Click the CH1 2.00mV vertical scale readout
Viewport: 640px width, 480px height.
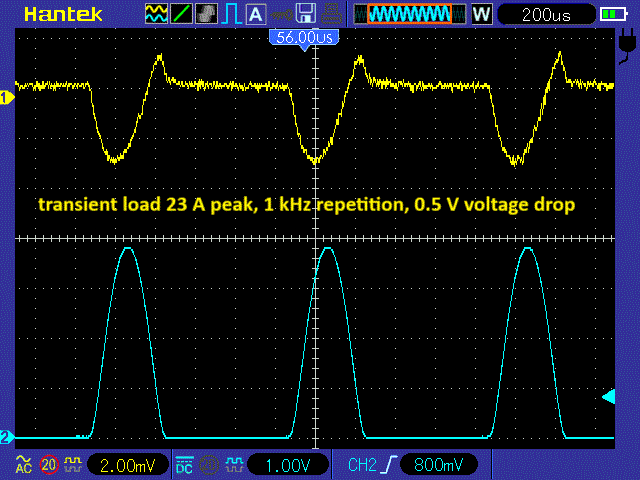[128, 465]
